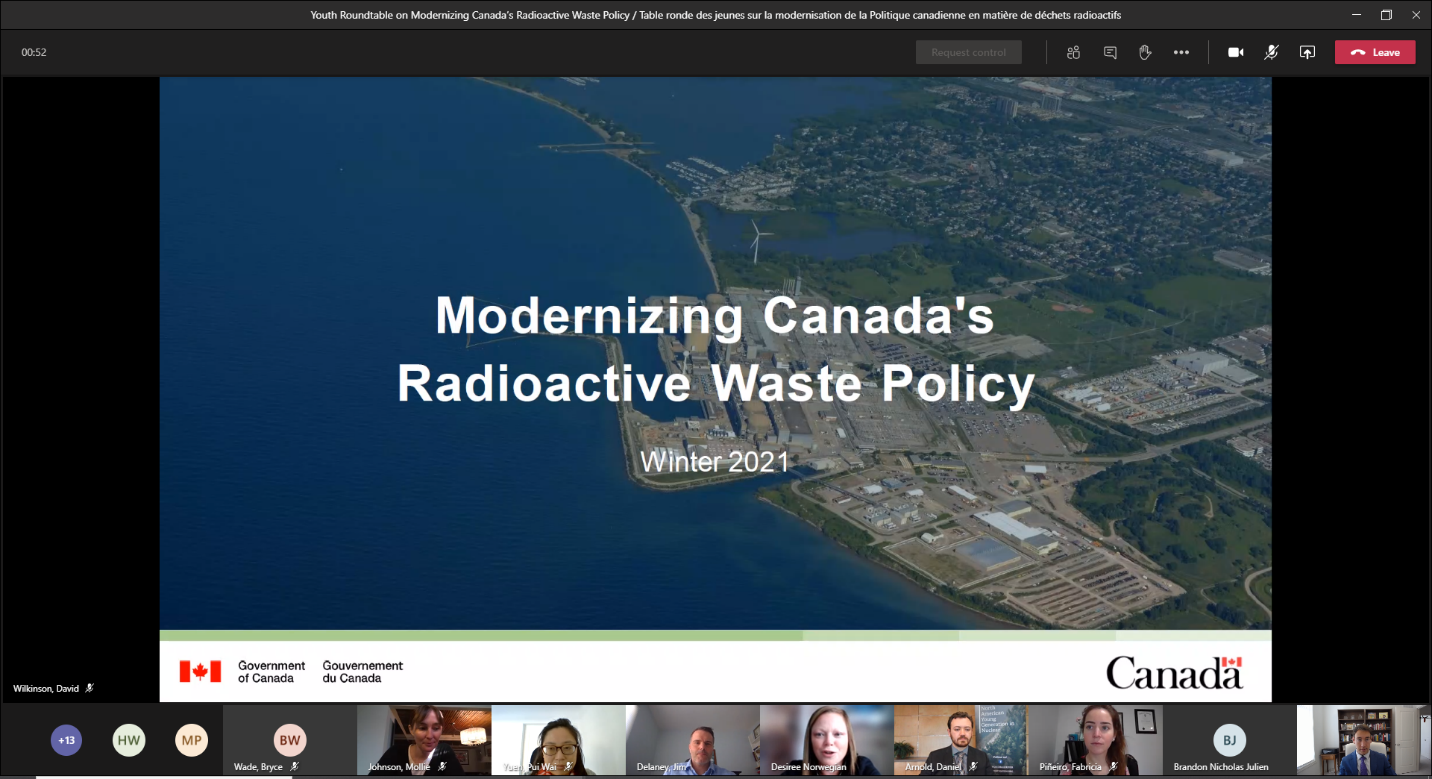The image size is (1432, 779).
Task: Open the share content tray
Action: [1307, 52]
